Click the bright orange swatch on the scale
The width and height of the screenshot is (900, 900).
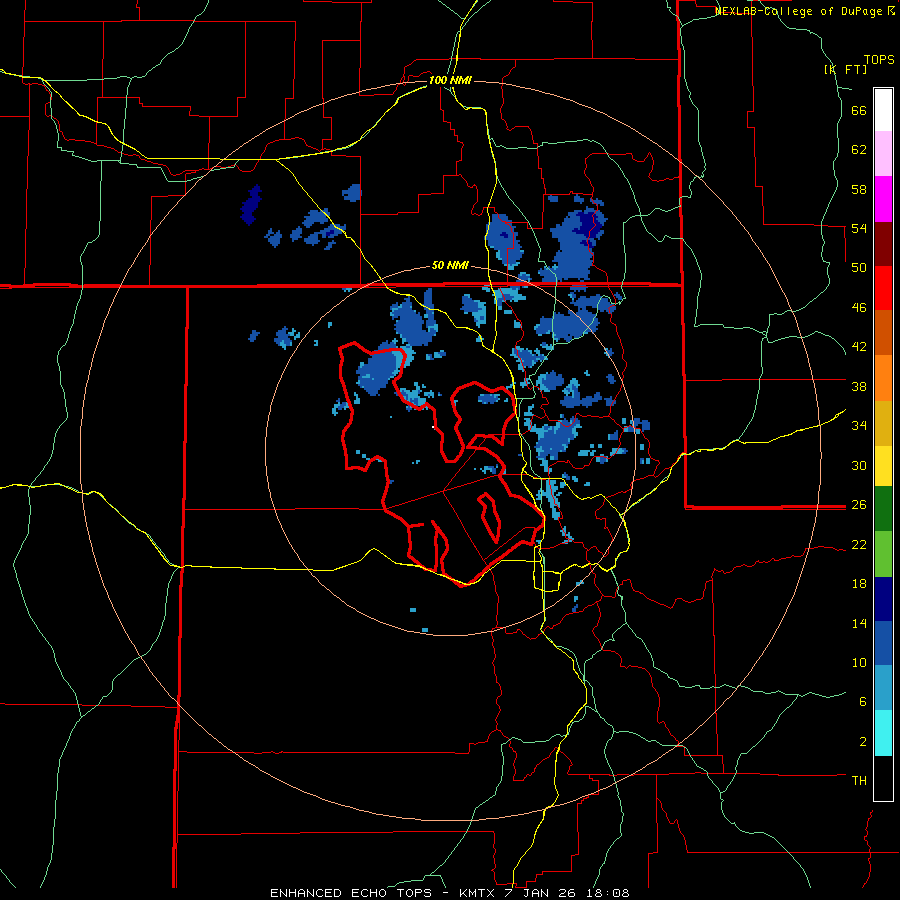pyautogui.click(x=883, y=378)
